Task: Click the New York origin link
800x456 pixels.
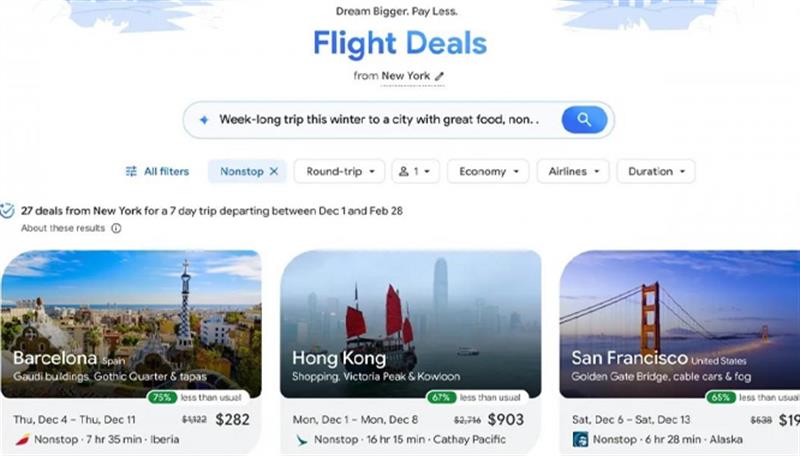Action: coord(406,76)
